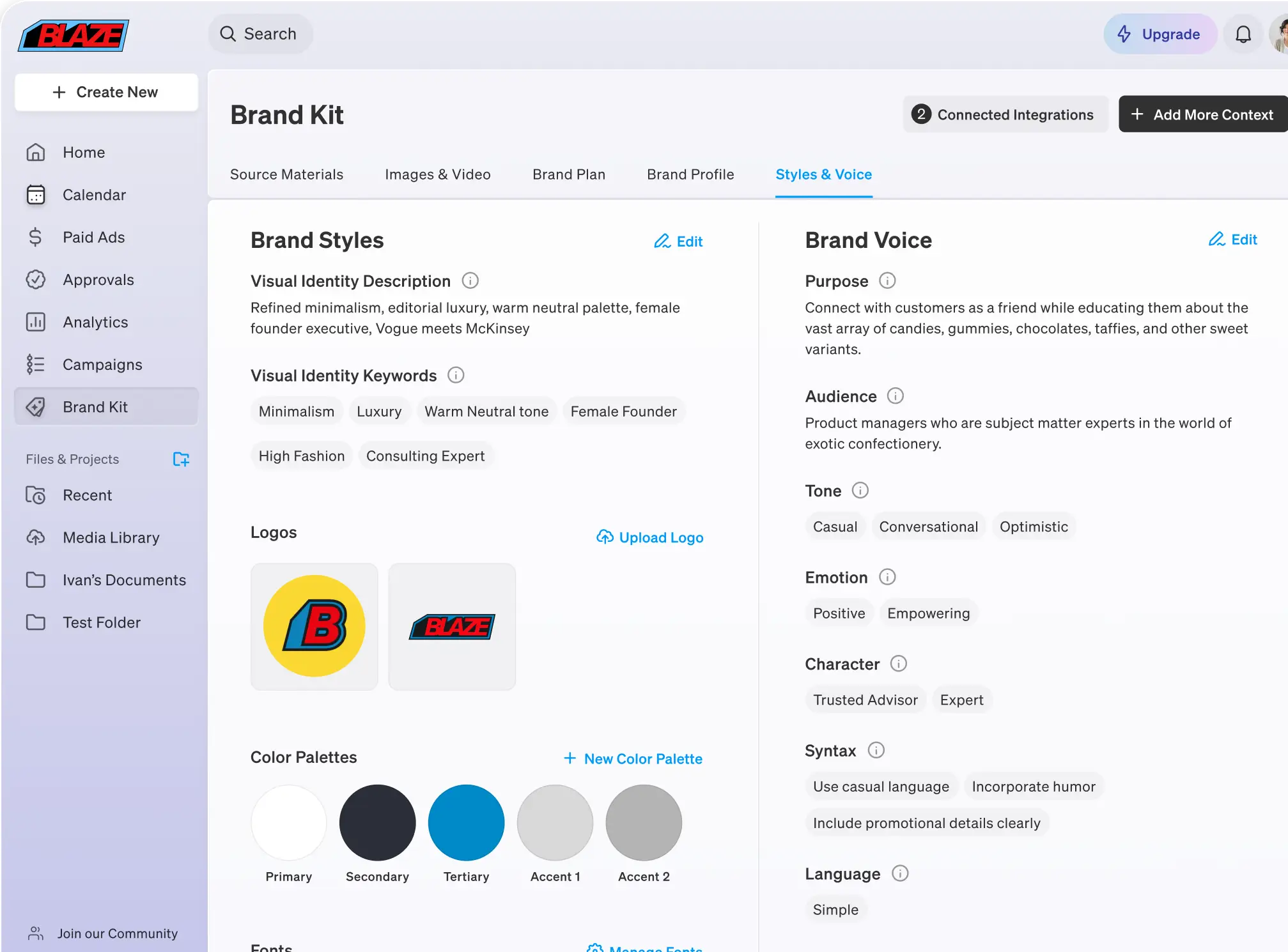The height and width of the screenshot is (952, 1288).
Task: Open Media Library in the sidebar
Action: coord(111,537)
